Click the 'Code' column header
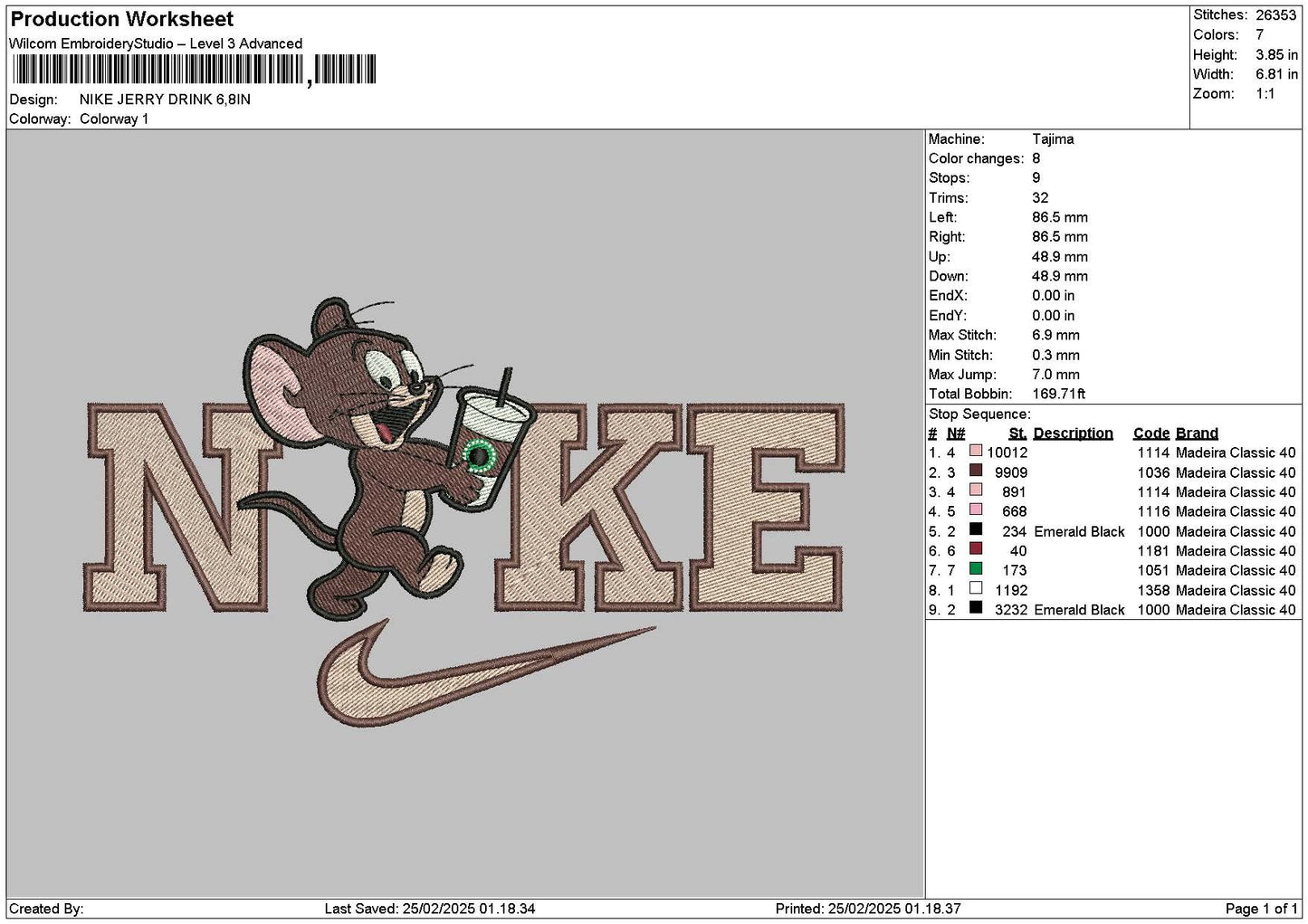1308x924 pixels. tap(1151, 433)
